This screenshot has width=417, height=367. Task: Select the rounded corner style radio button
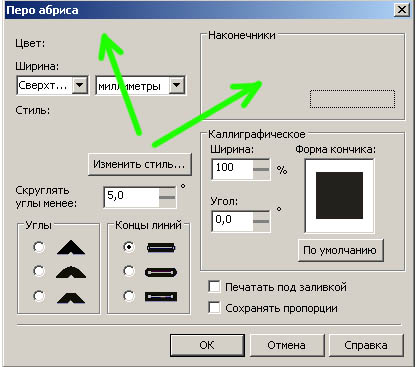(x=39, y=271)
